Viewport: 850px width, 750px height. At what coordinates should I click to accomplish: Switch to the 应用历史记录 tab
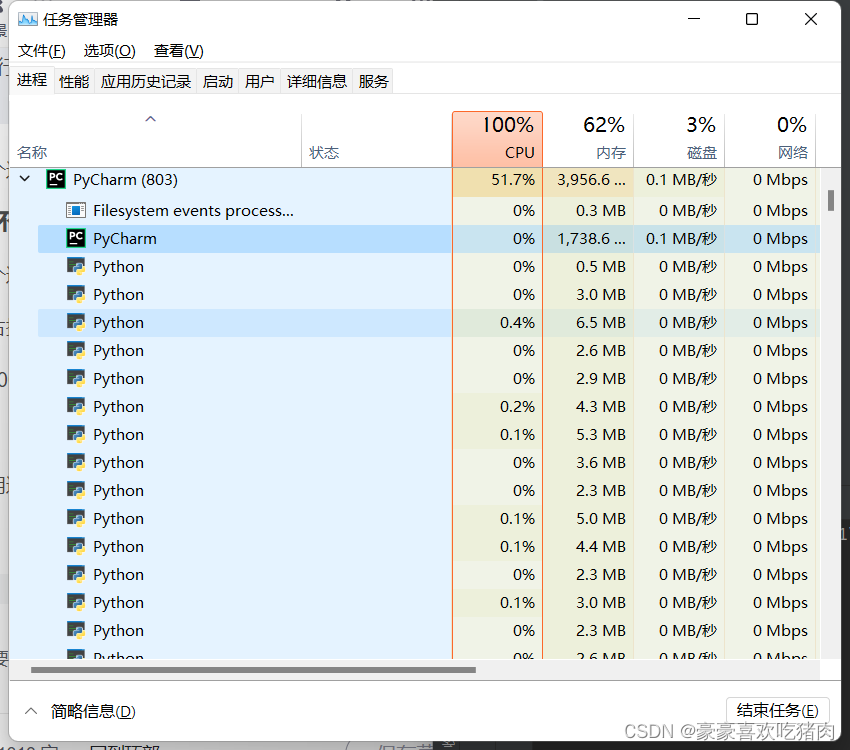pyautogui.click(x=146, y=81)
